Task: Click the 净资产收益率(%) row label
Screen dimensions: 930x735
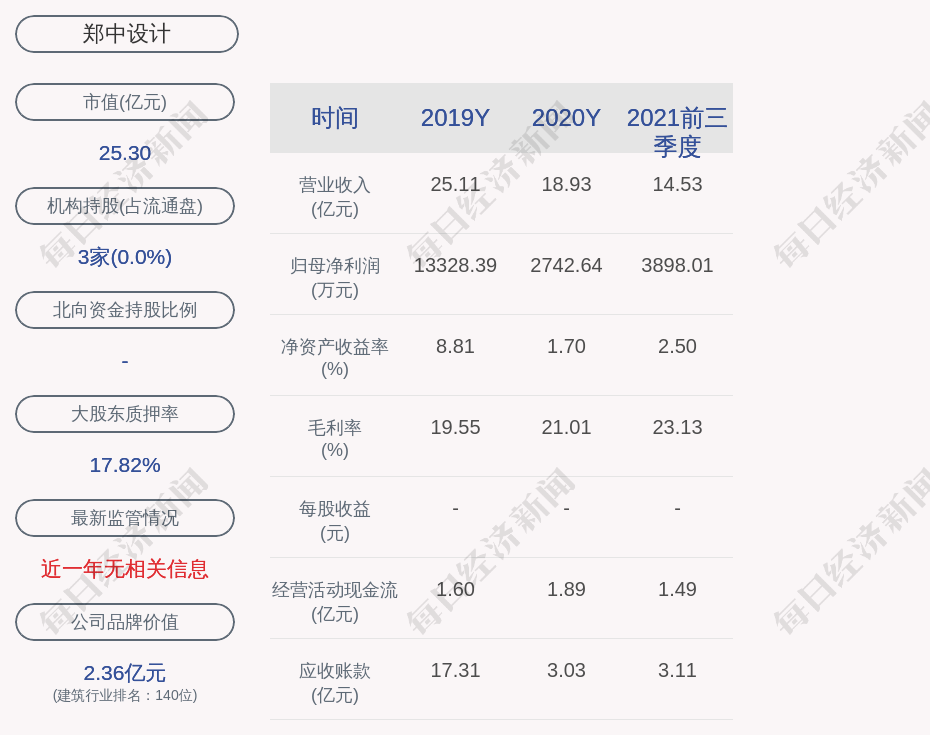Action: (335, 358)
